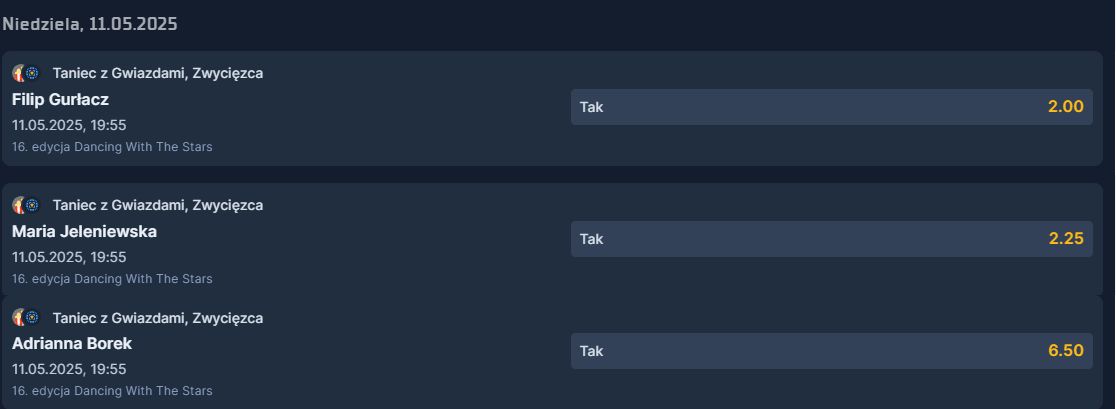Click the dancer icon on Adrianna Borek card
Image resolution: width=1116 pixels, height=409 pixels.
[19, 318]
